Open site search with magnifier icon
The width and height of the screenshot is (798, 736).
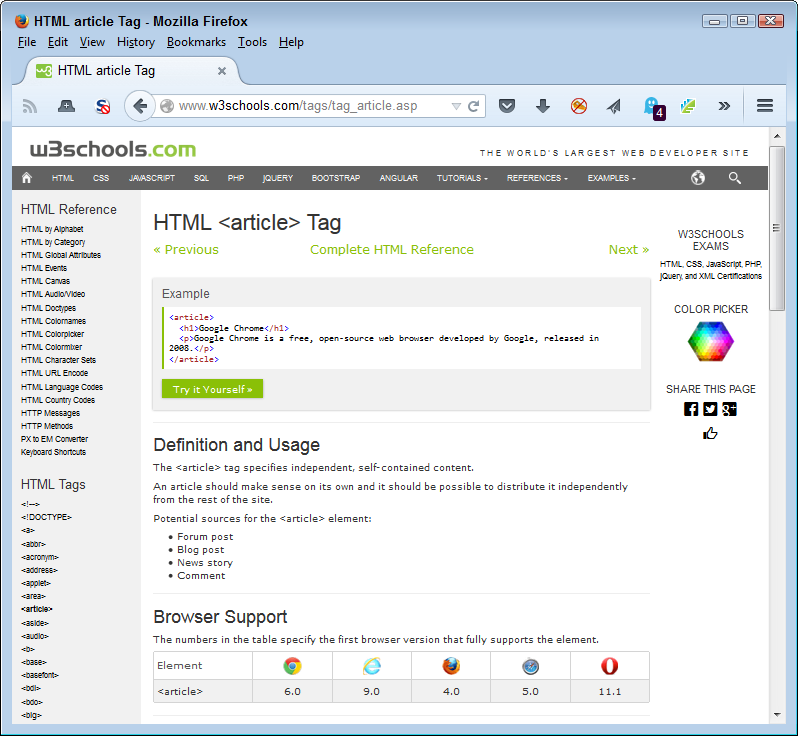click(x=734, y=178)
